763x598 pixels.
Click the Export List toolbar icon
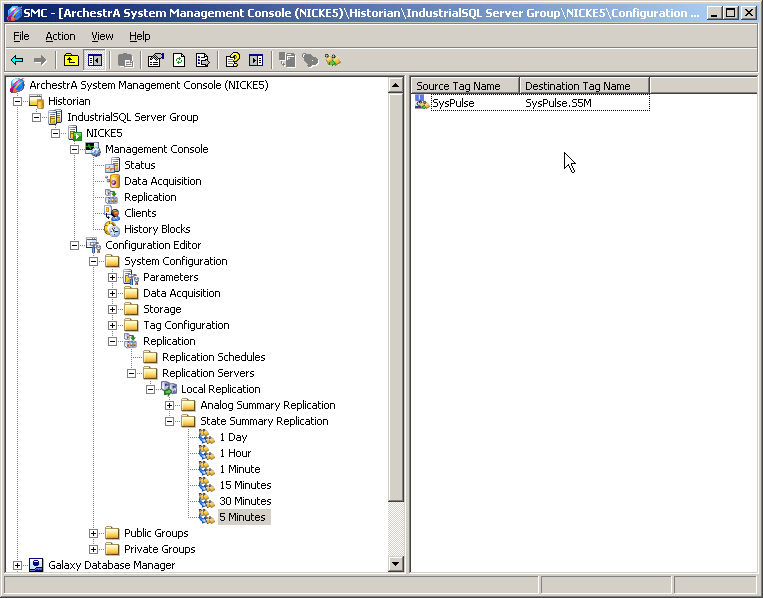[x=202, y=60]
